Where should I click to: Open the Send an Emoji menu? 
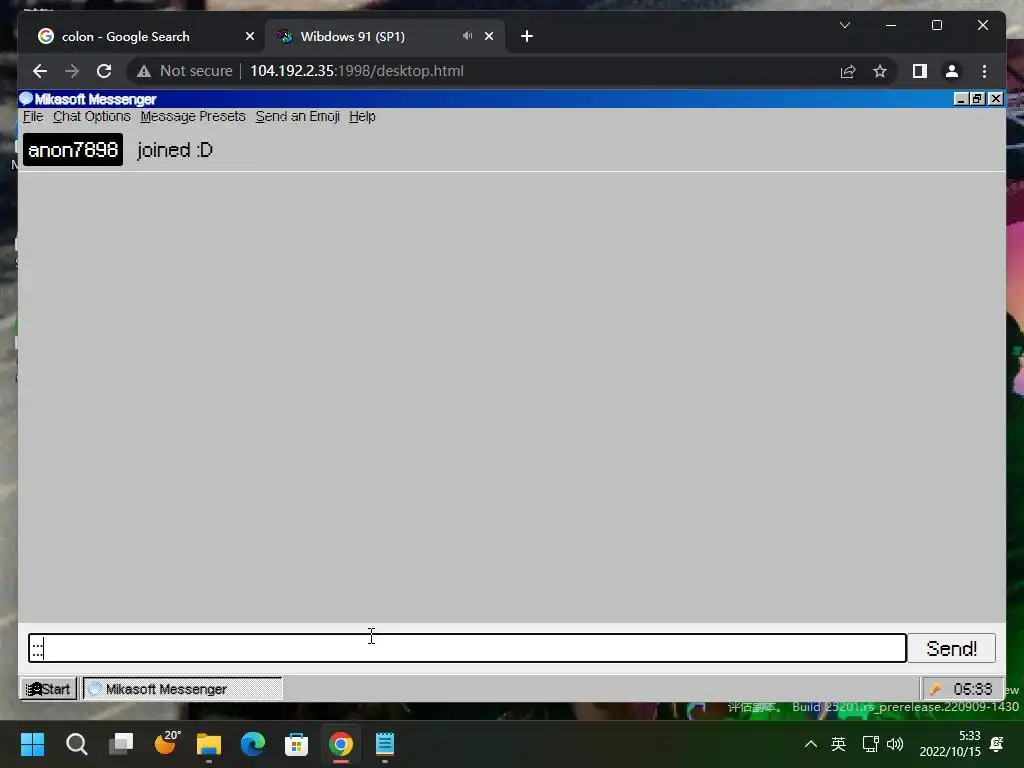click(297, 116)
